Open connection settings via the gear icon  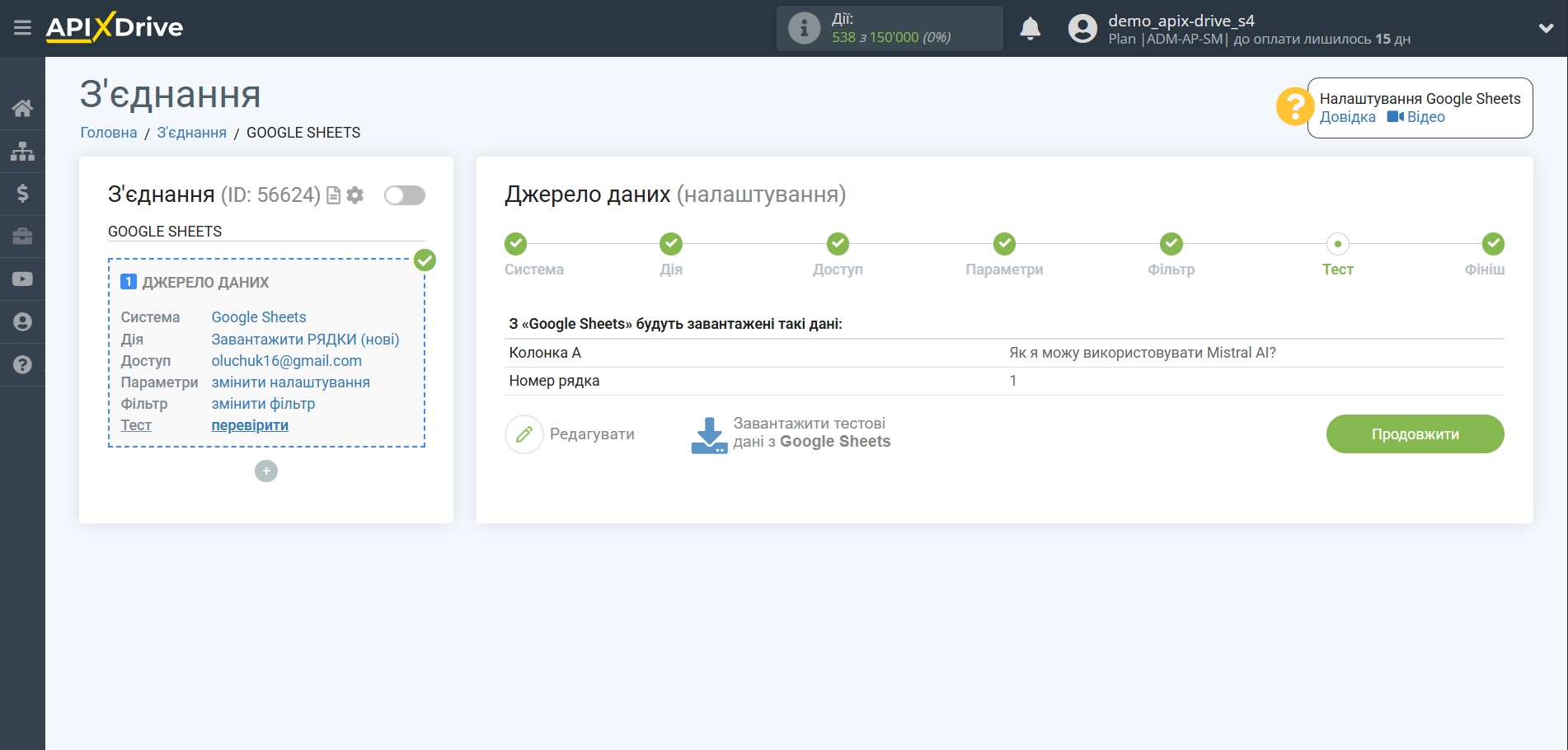pyautogui.click(x=354, y=195)
